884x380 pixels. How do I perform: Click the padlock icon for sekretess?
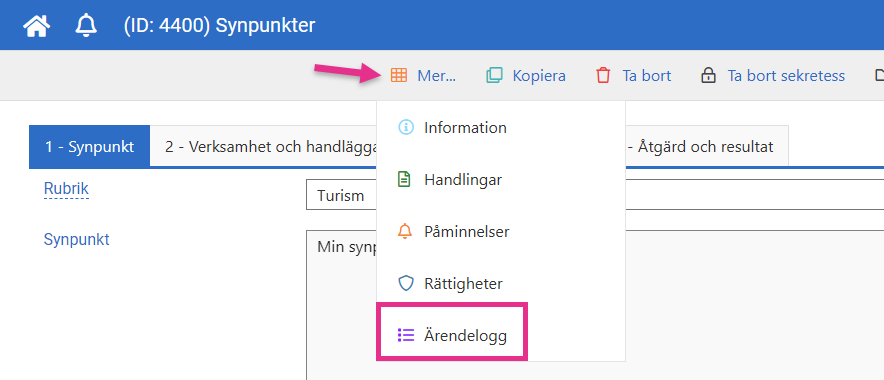click(x=709, y=76)
